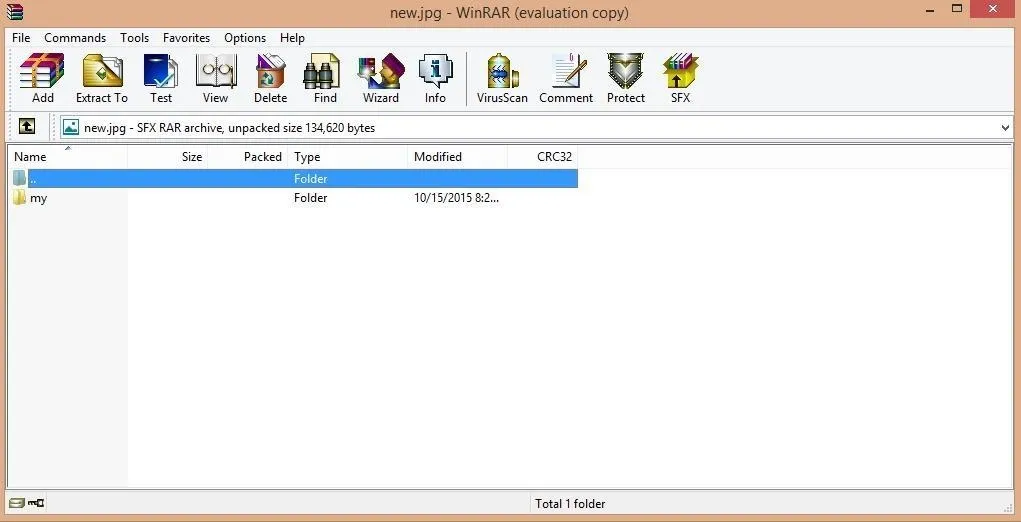Click 'Total 1 folder' status text
This screenshot has width=1021, height=522.
click(570, 504)
